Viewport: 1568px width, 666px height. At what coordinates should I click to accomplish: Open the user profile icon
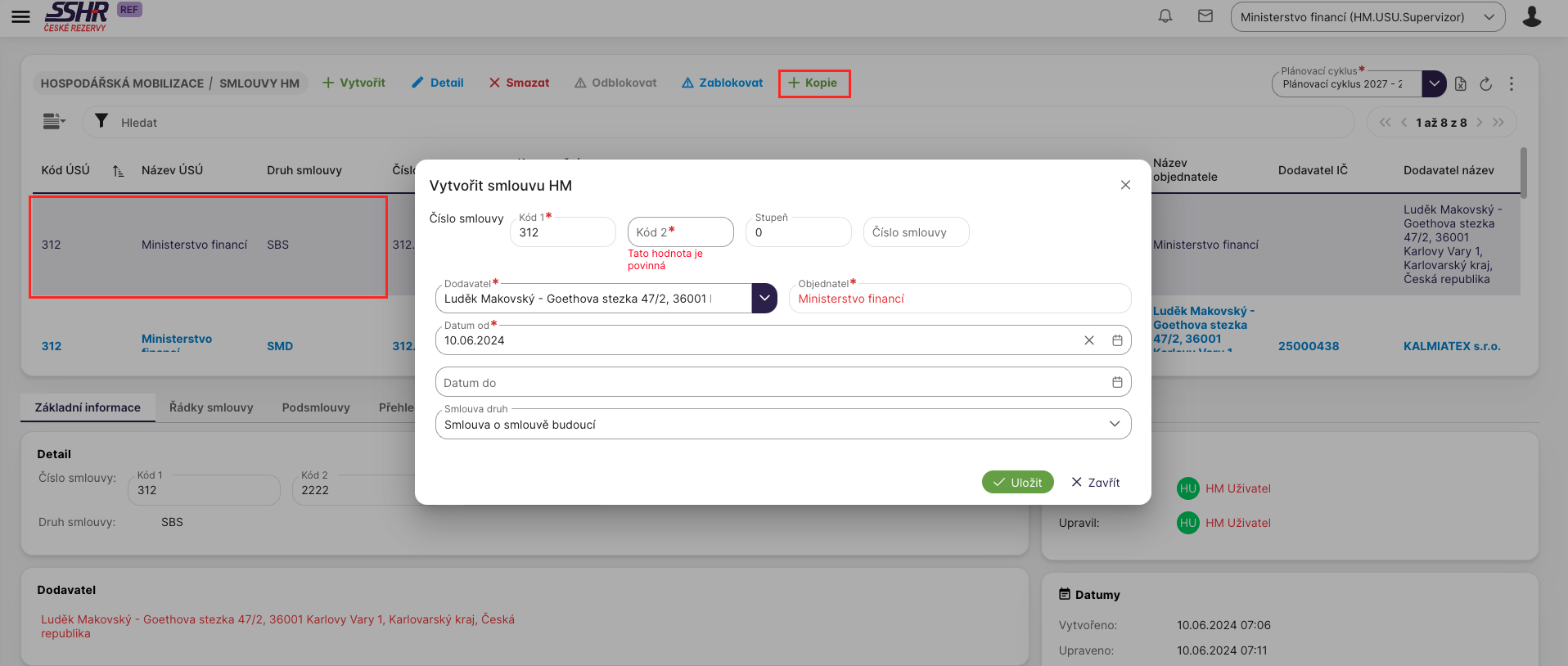[1531, 16]
